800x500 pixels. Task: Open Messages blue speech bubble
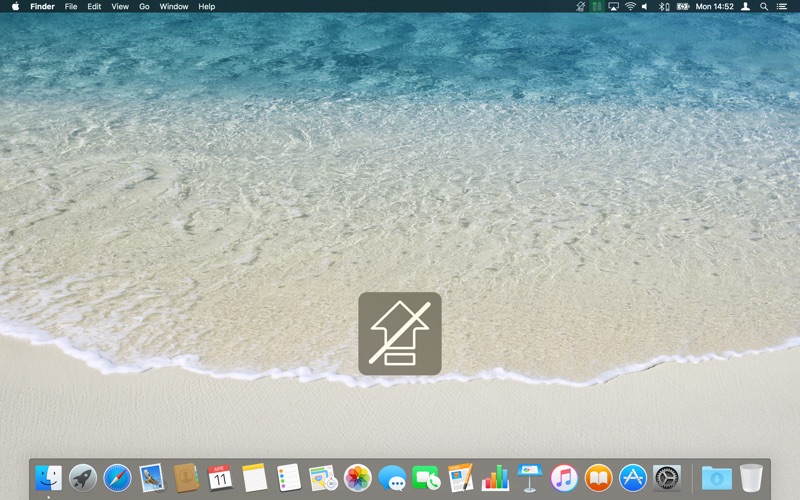(392, 478)
